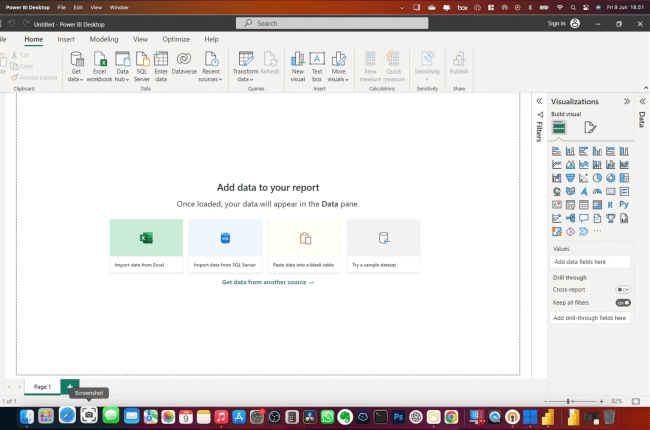
Task: Select the Python visual
Action: tap(624, 205)
